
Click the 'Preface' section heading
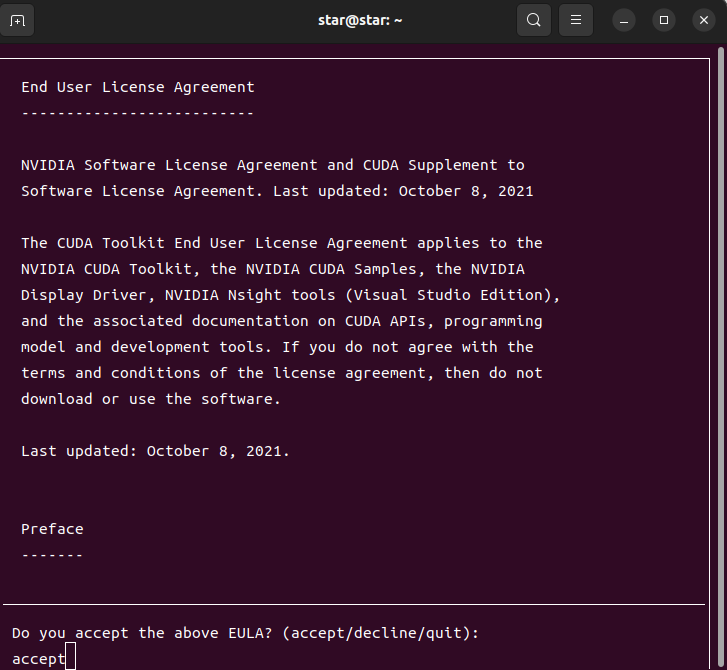point(52,529)
